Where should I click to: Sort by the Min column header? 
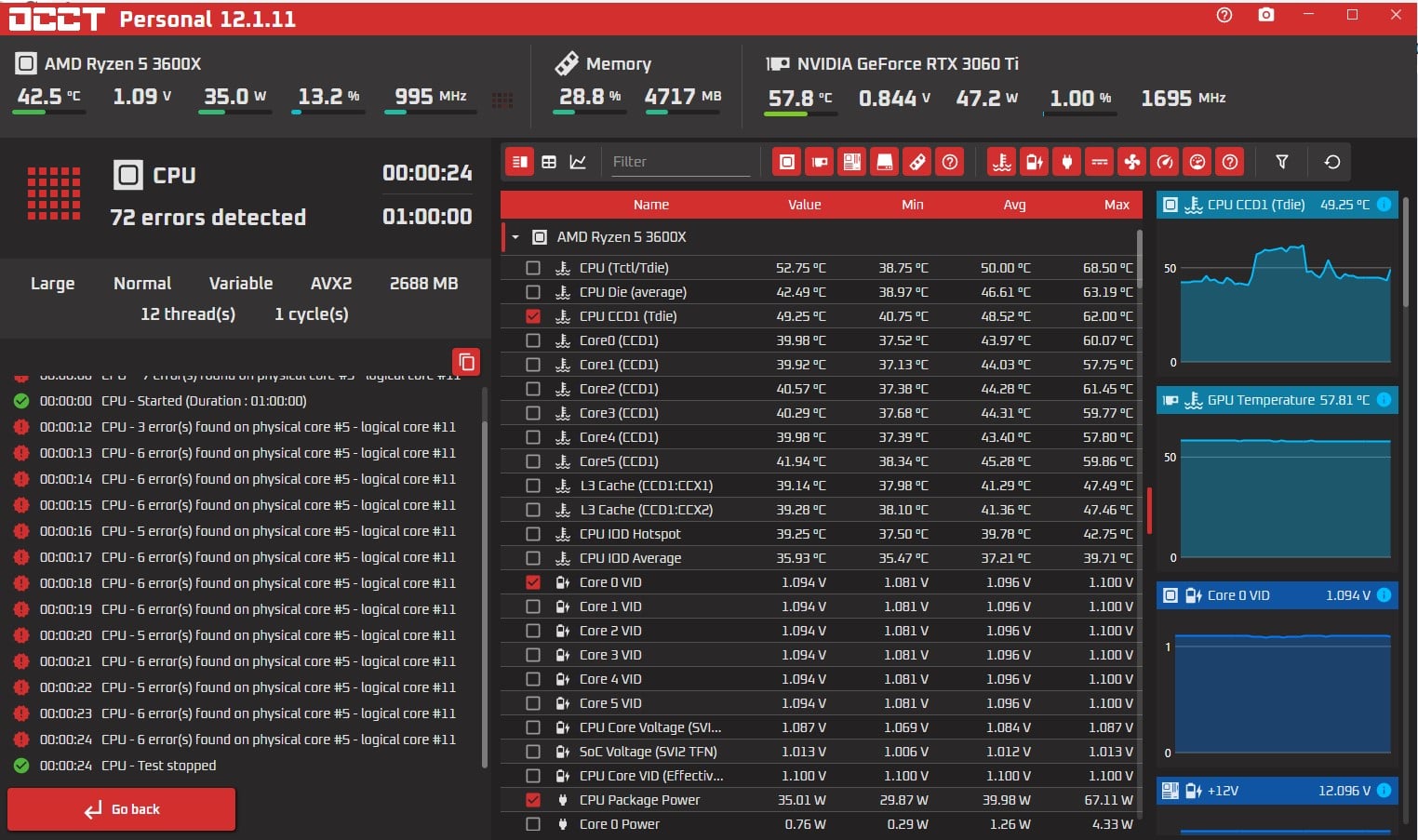[913, 205]
